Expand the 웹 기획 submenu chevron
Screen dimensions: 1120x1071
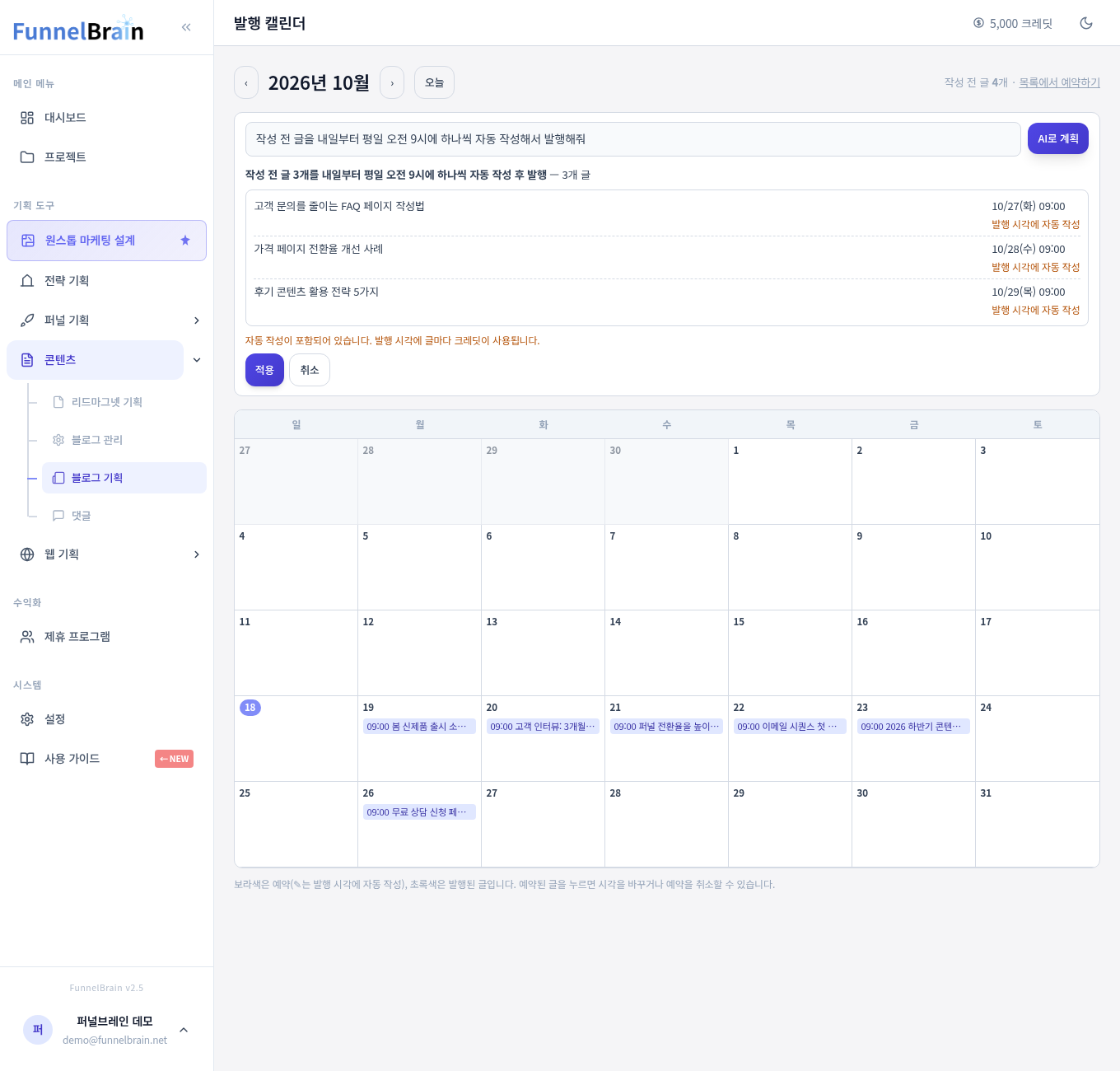pos(197,554)
